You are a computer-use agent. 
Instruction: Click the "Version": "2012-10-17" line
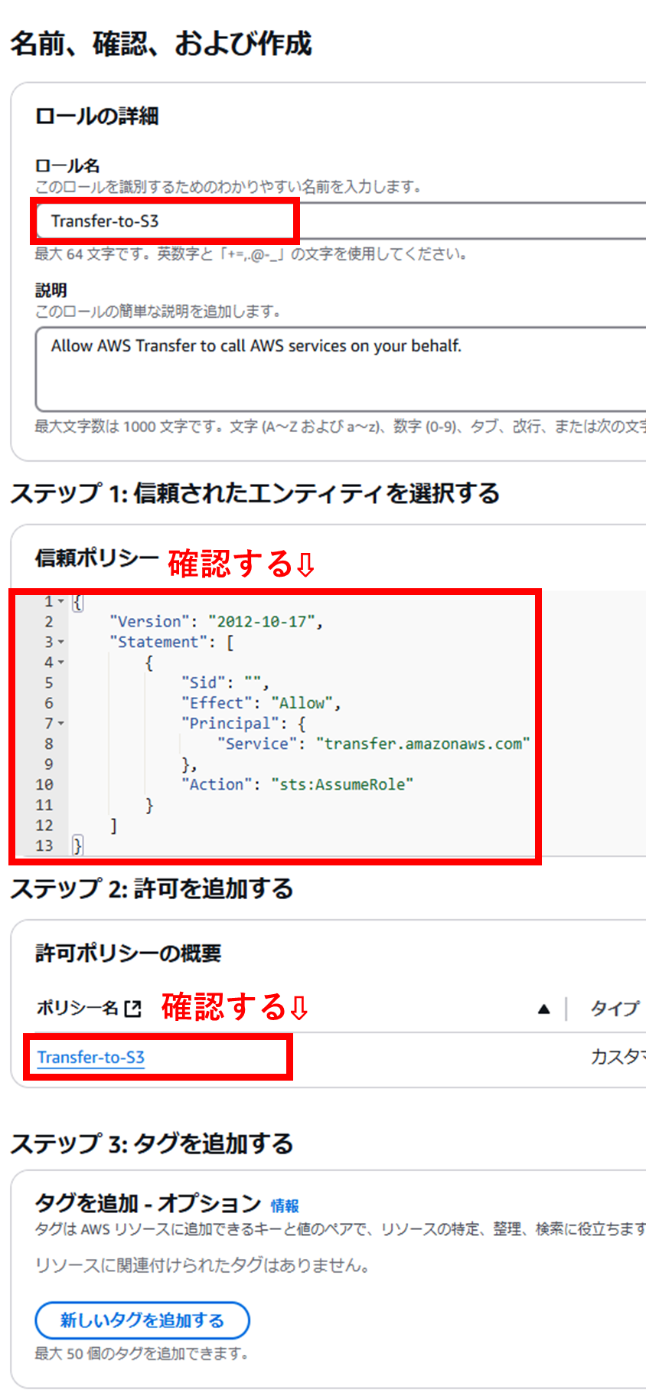(217, 622)
